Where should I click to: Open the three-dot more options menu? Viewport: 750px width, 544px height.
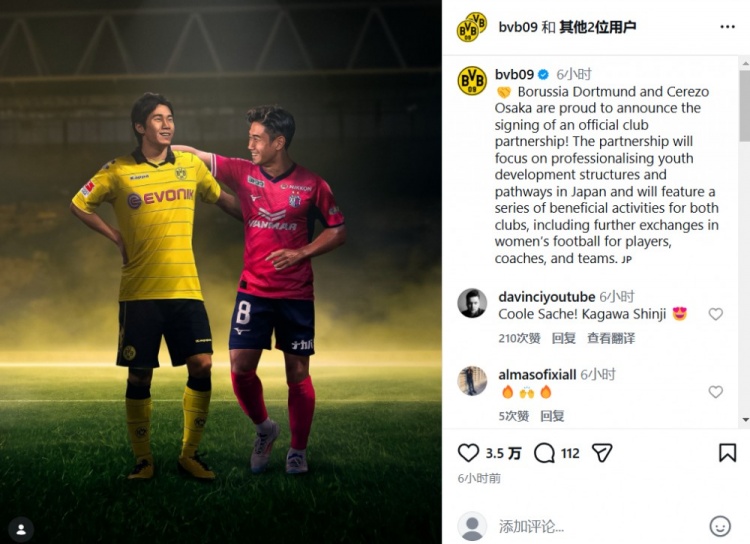pyautogui.click(x=728, y=27)
